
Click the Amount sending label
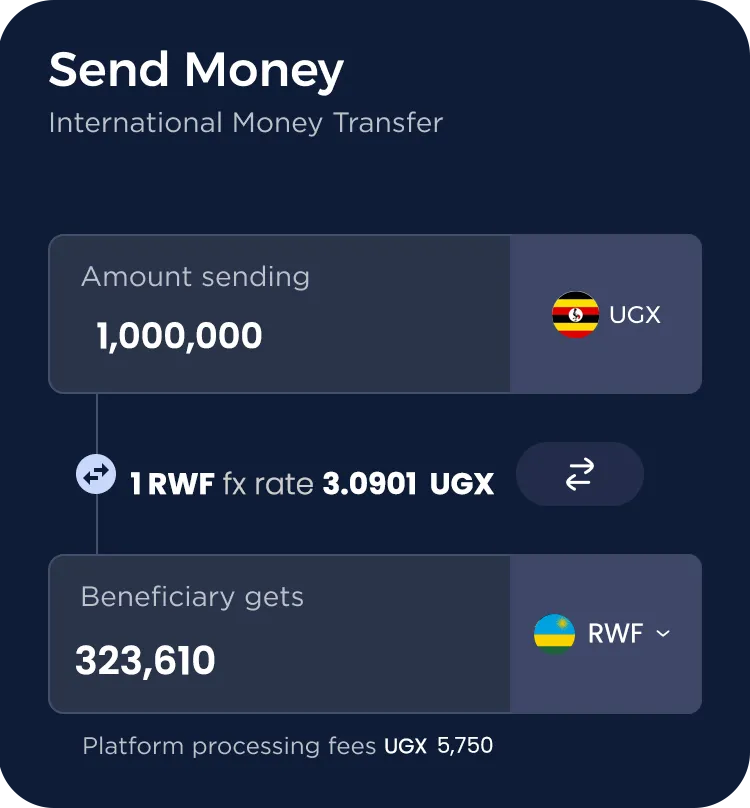pos(195,277)
